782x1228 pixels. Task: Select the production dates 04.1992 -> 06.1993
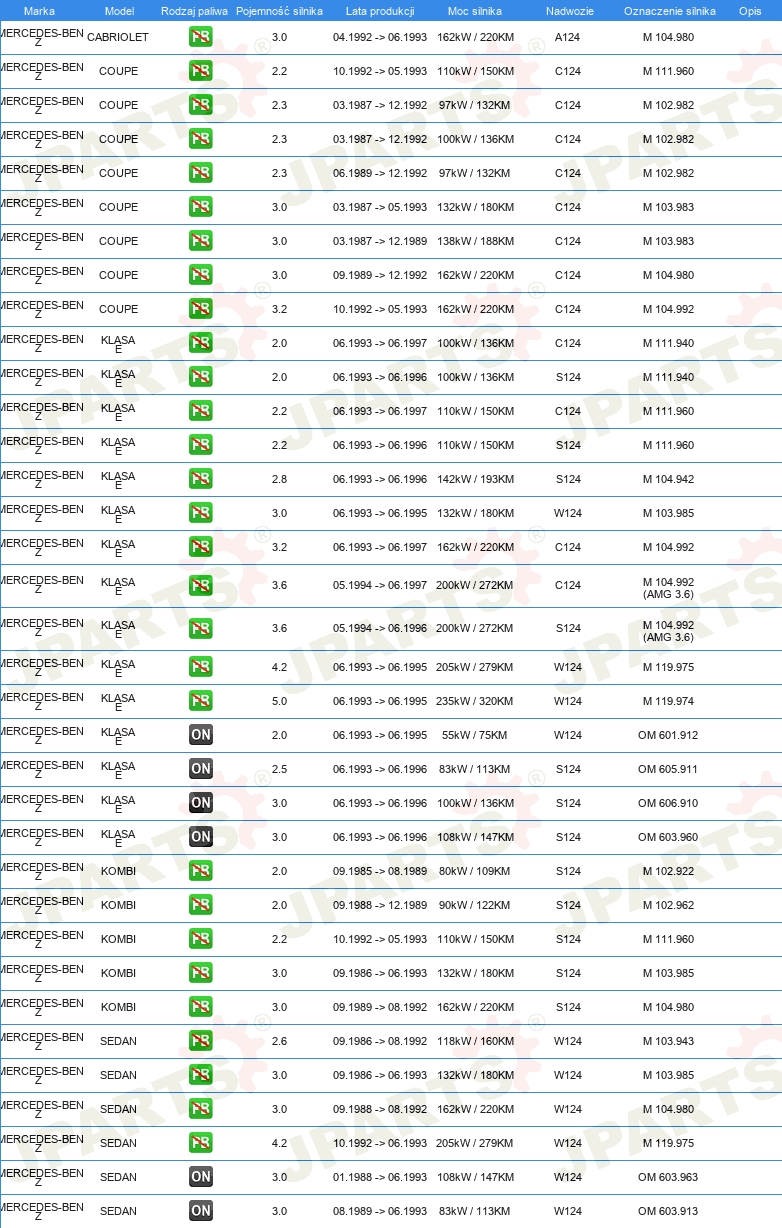tap(380, 37)
